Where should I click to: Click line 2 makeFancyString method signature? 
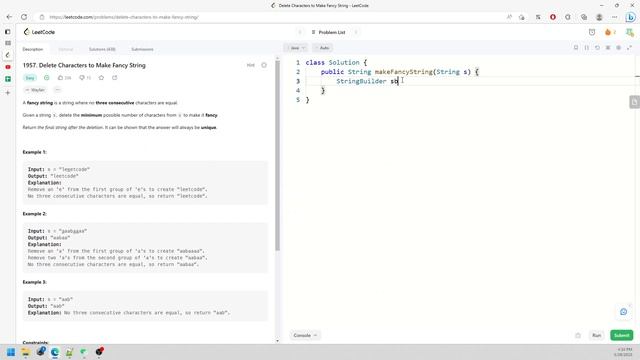pos(400,72)
